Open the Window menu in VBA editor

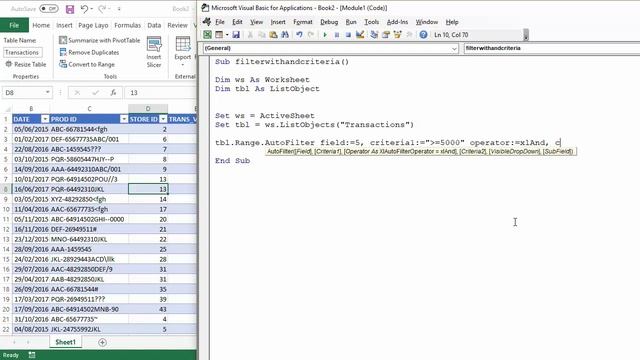[427, 22]
